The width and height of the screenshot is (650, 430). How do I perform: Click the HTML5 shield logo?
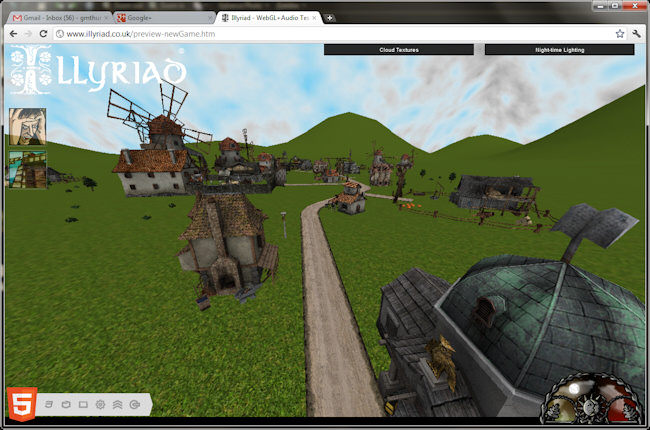(22, 404)
